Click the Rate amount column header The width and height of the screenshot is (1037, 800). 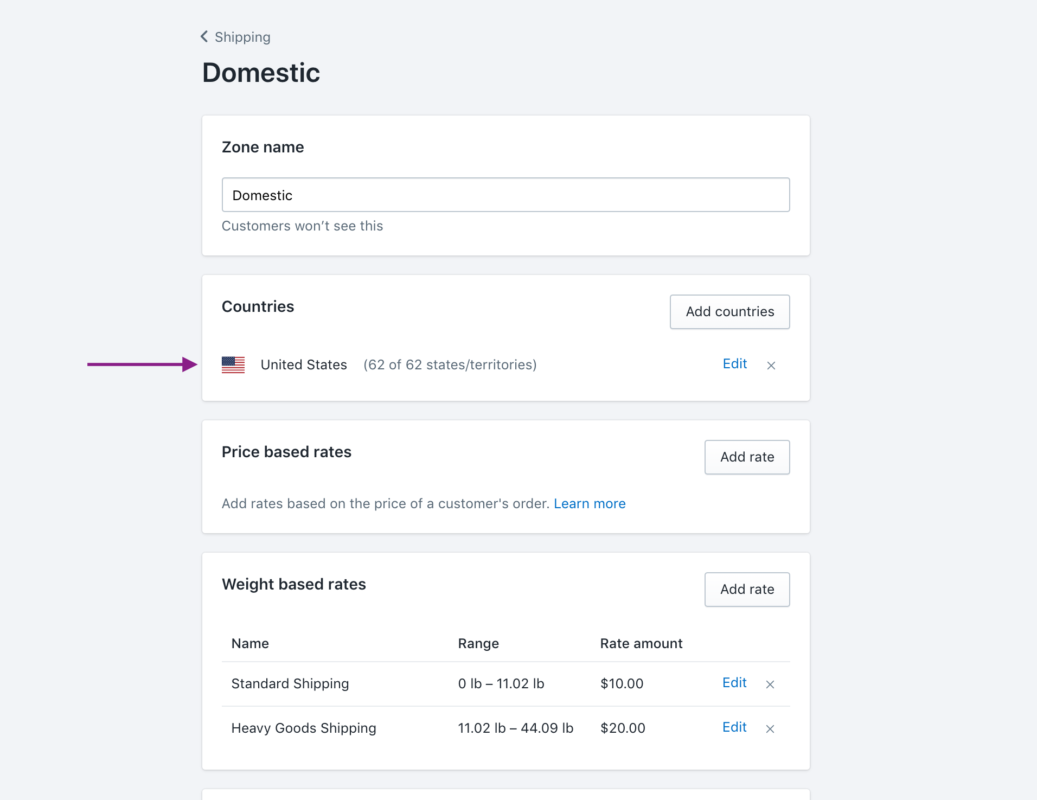pyautogui.click(x=641, y=644)
